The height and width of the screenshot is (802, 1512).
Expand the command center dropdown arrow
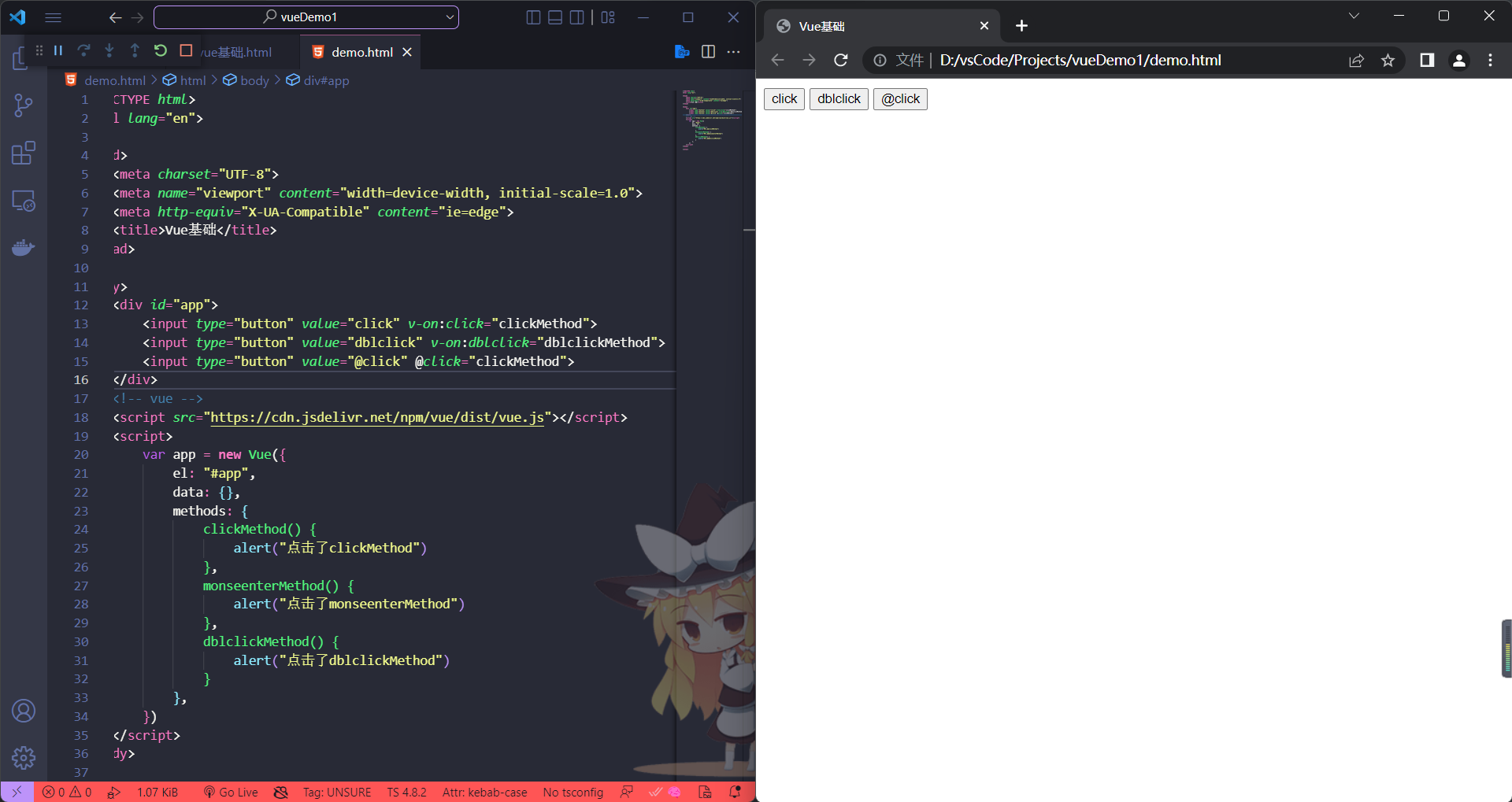(450, 17)
